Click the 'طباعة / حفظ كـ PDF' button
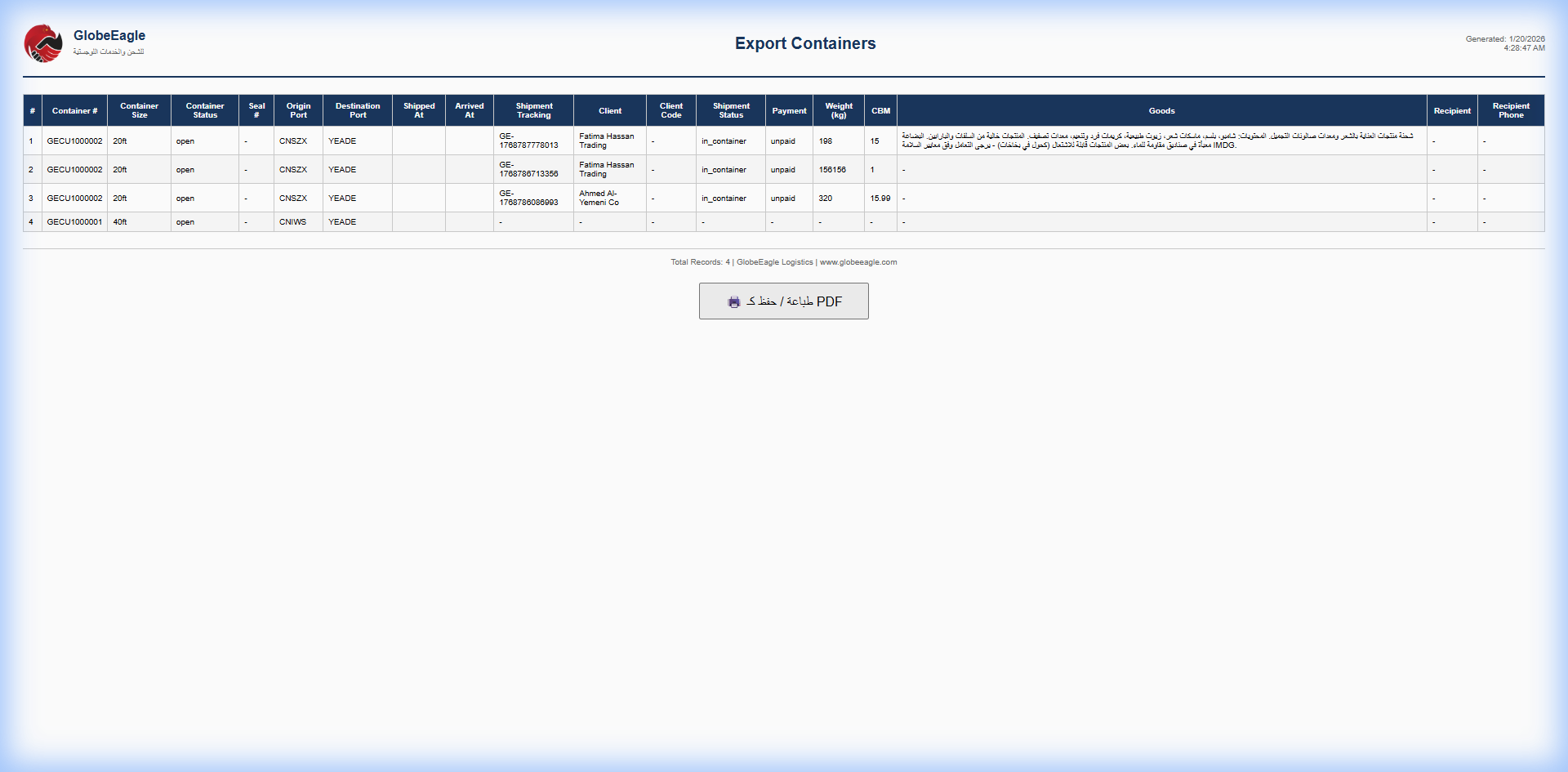Viewport: 1568px width, 772px height. (x=783, y=301)
